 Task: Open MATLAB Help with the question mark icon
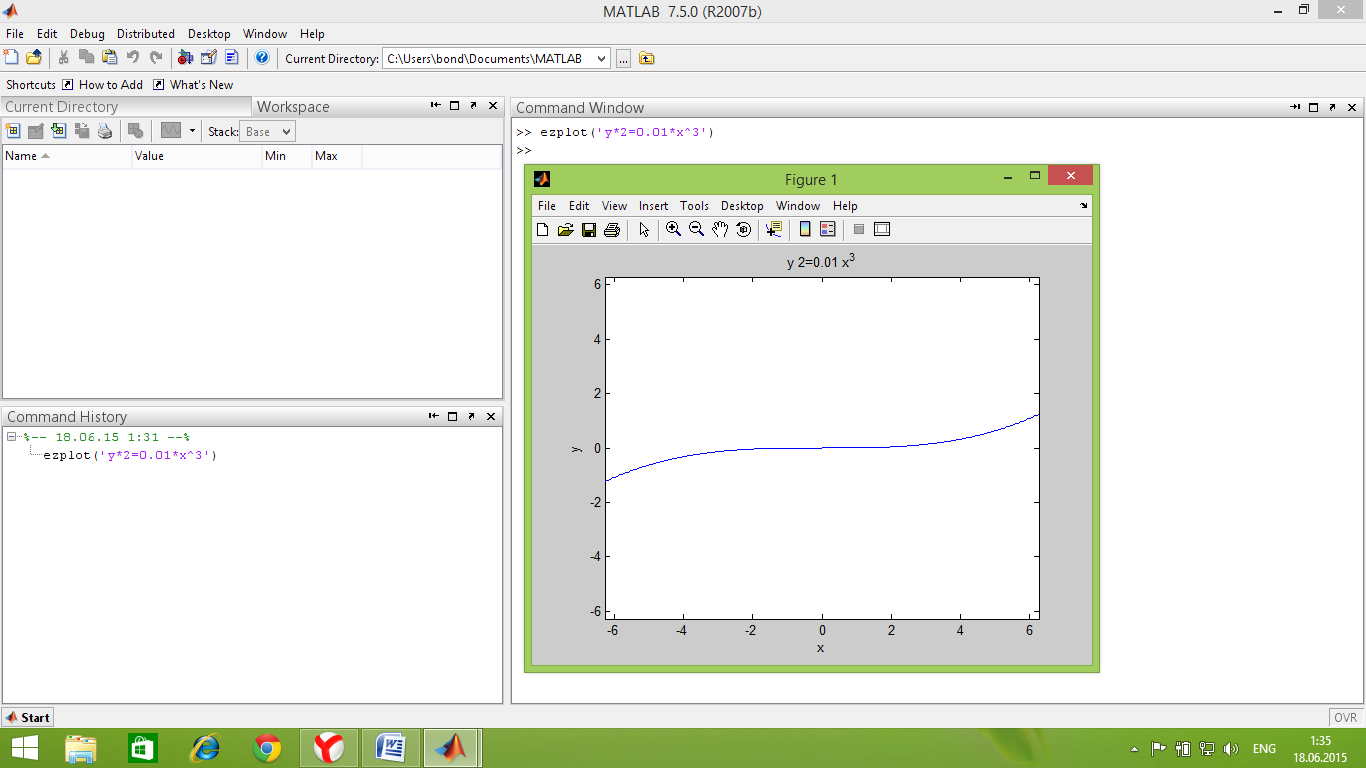tap(262, 58)
